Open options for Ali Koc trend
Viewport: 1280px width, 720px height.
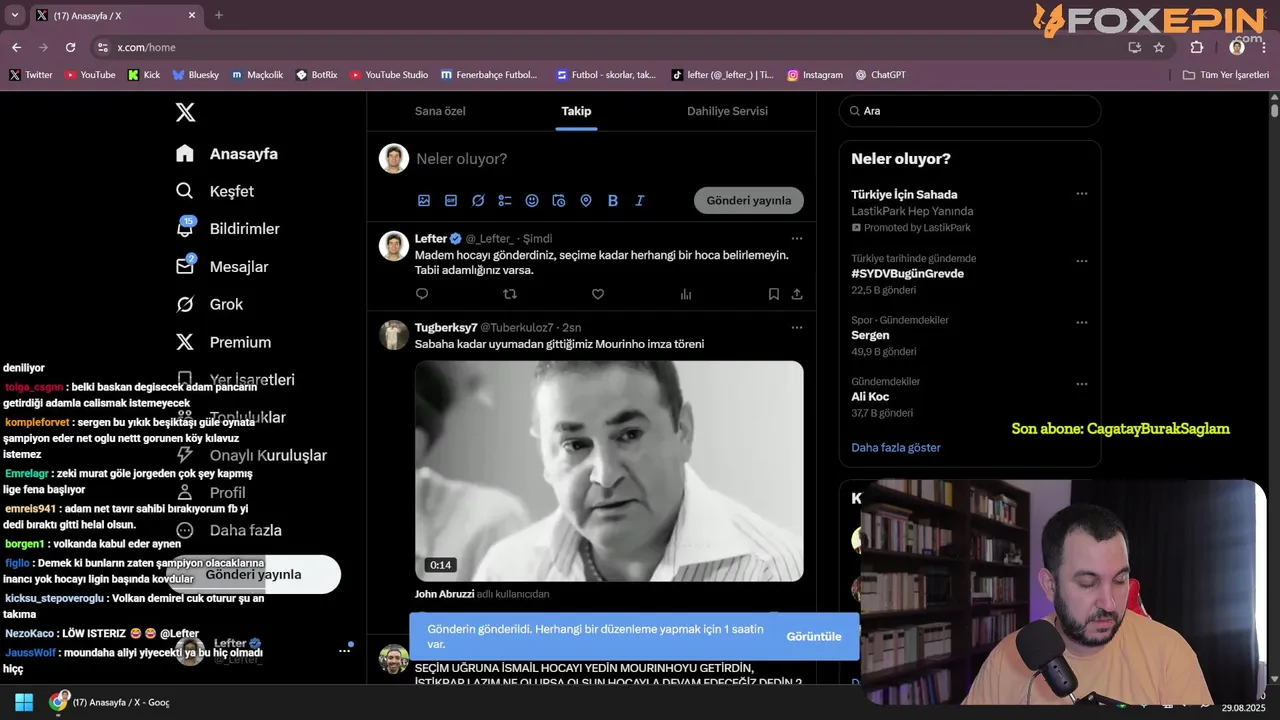tap(1082, 384)
